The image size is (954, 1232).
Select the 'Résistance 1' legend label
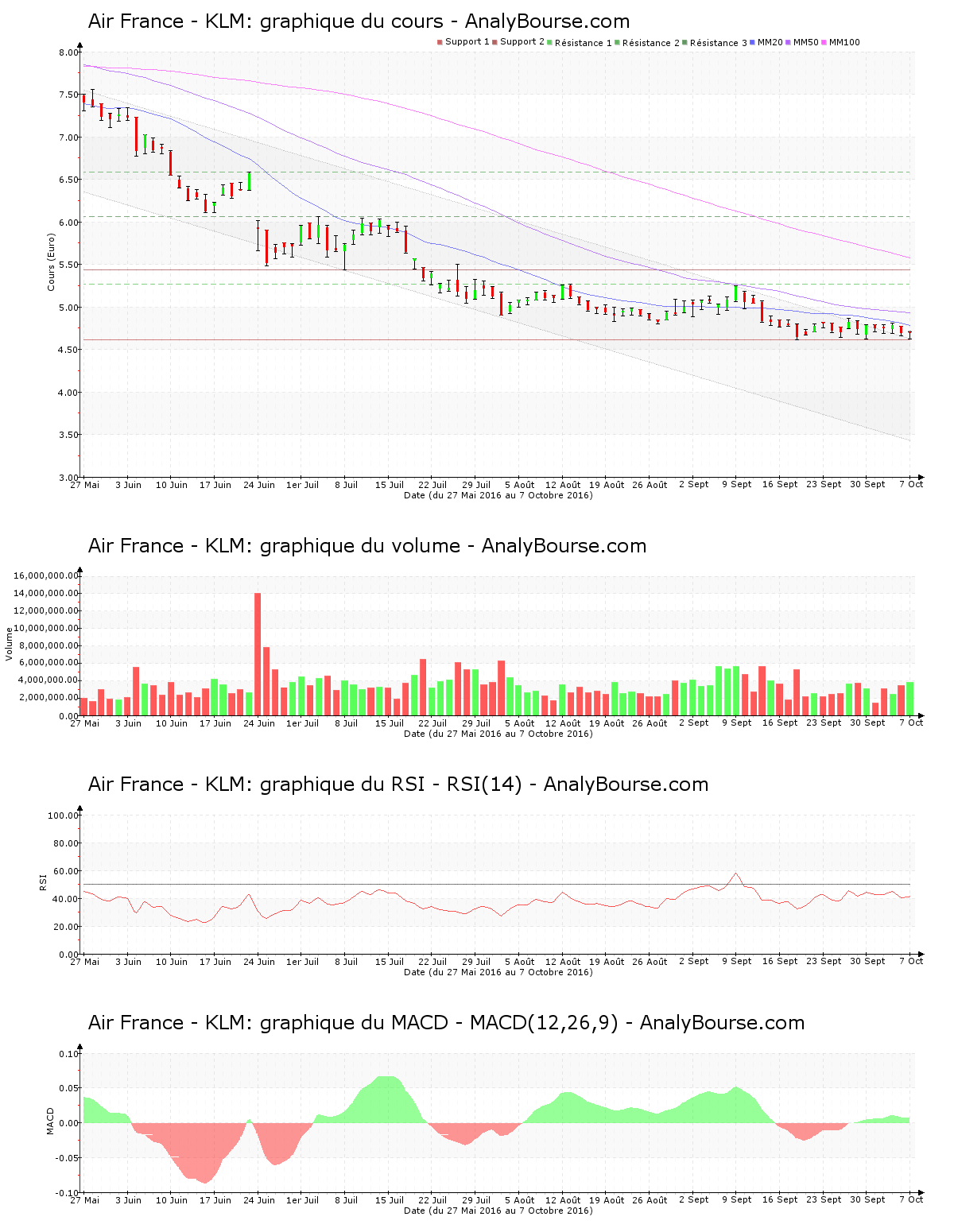point(584,43)
